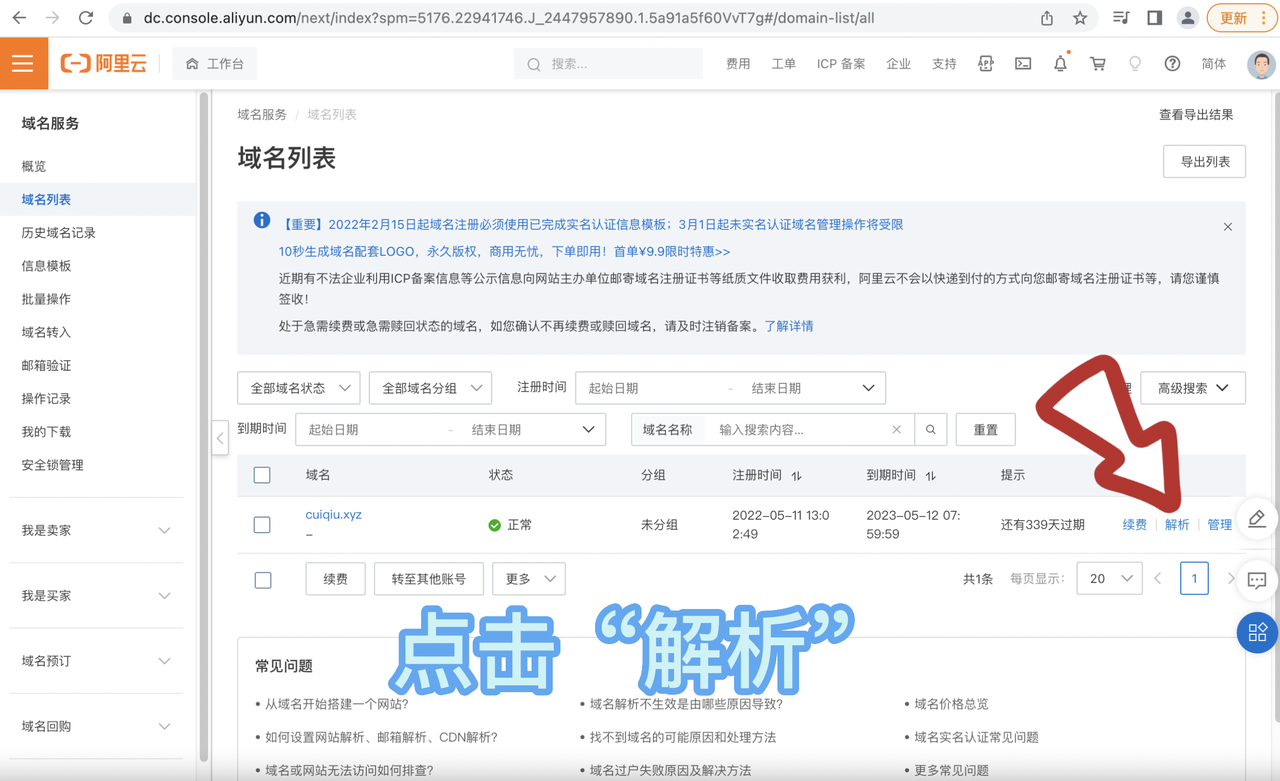
Task: Reload the page with refresh icon
Action: pyautogui.click(x=86, y=18)
